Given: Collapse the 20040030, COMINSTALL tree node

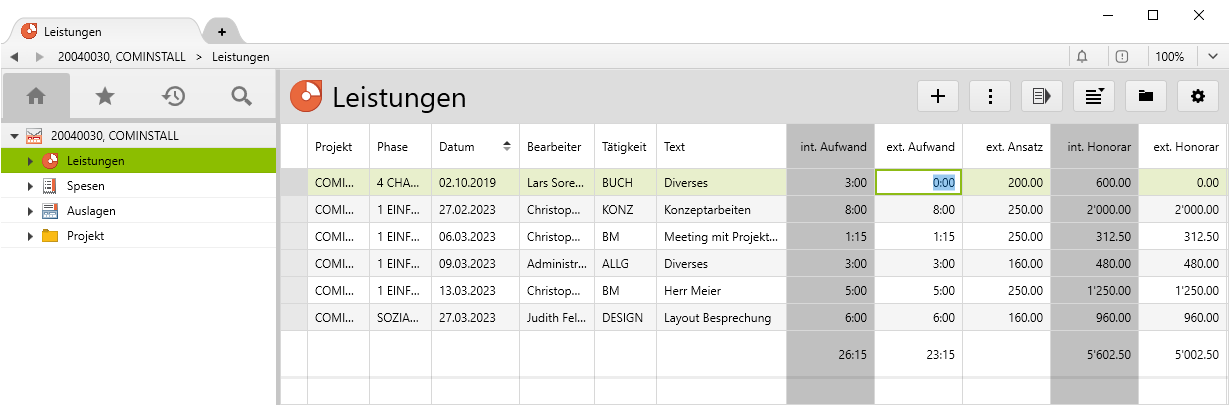Looking at the screenshot, I should (14, 135).
